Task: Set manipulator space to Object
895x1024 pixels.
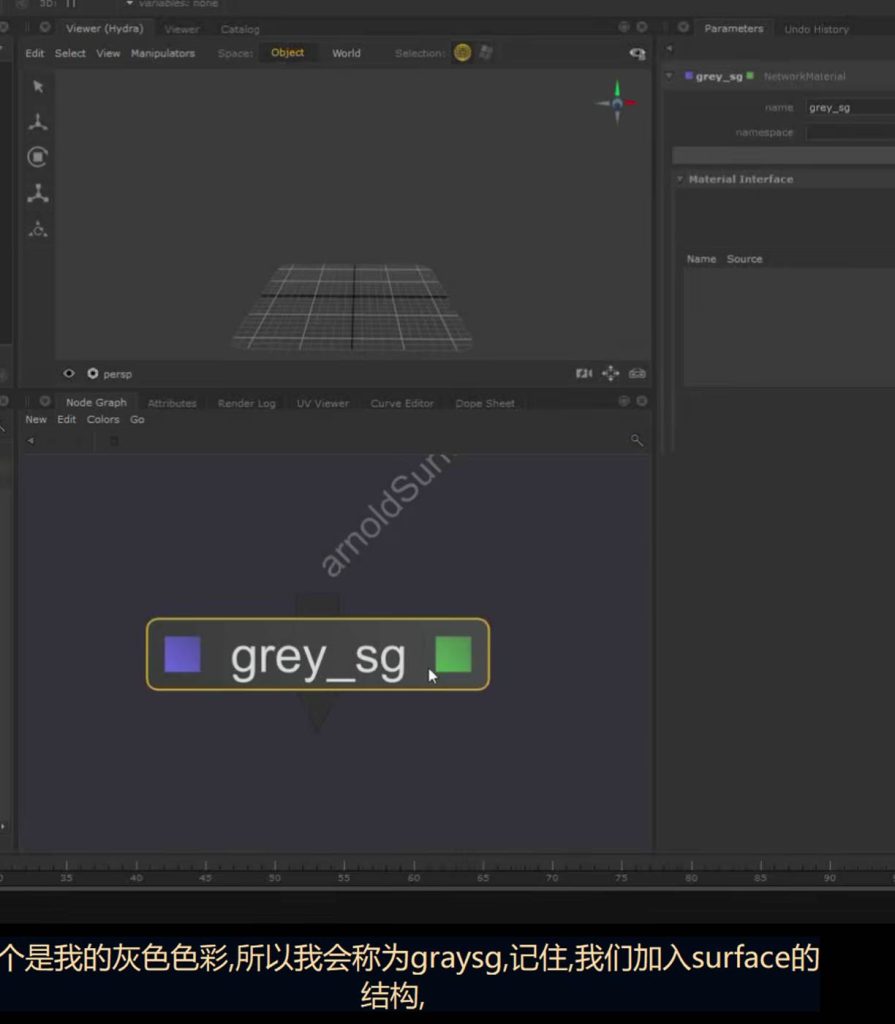Action: coord(287,53)
